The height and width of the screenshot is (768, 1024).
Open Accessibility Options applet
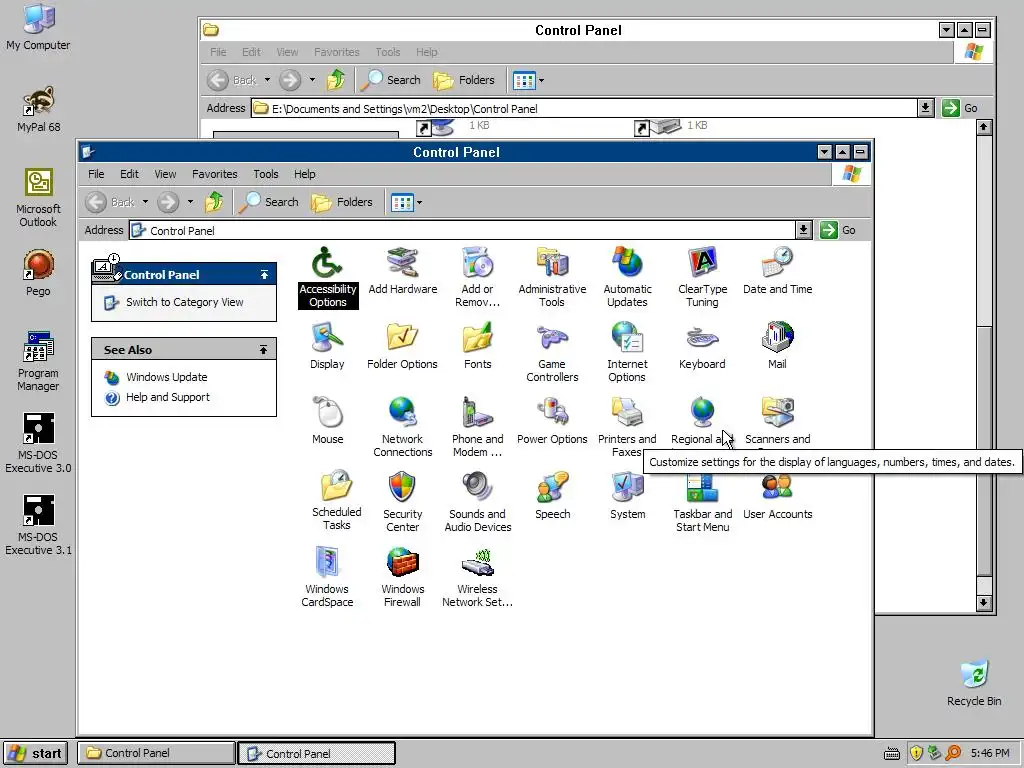click(x=328, y=277)
